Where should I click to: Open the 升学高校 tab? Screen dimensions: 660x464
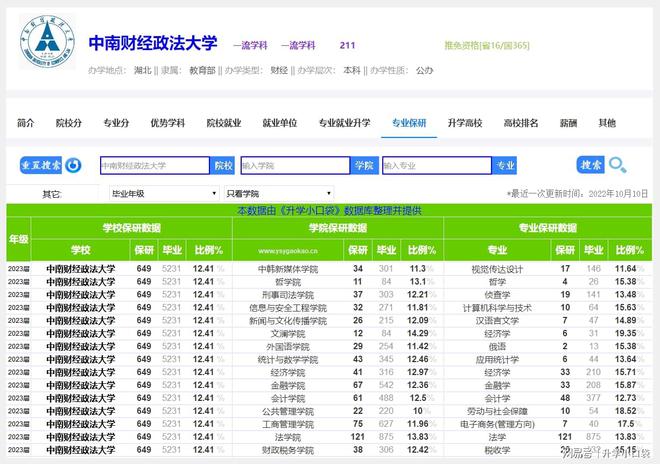point(465,123)
